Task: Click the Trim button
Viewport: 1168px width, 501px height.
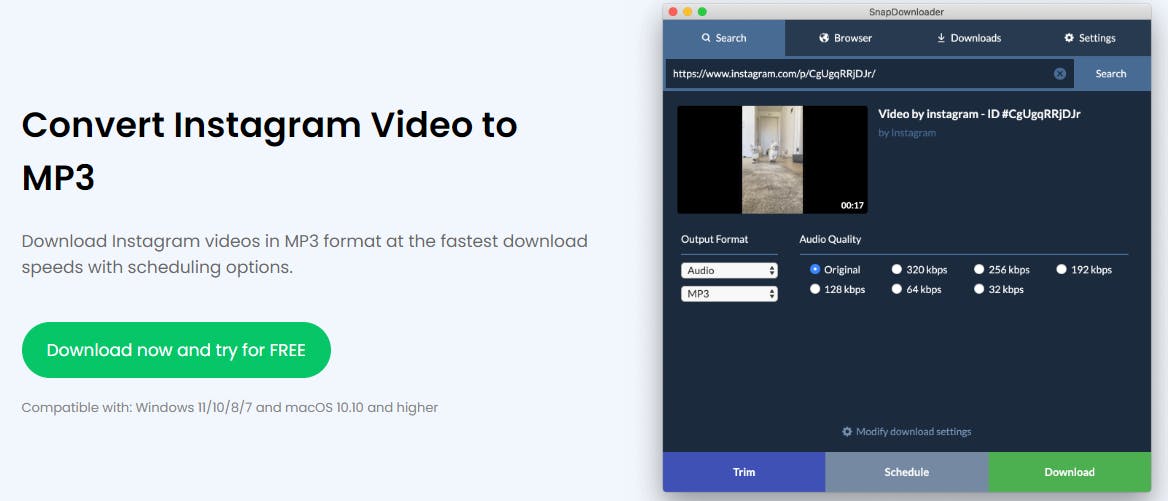Action: point(744,472)
